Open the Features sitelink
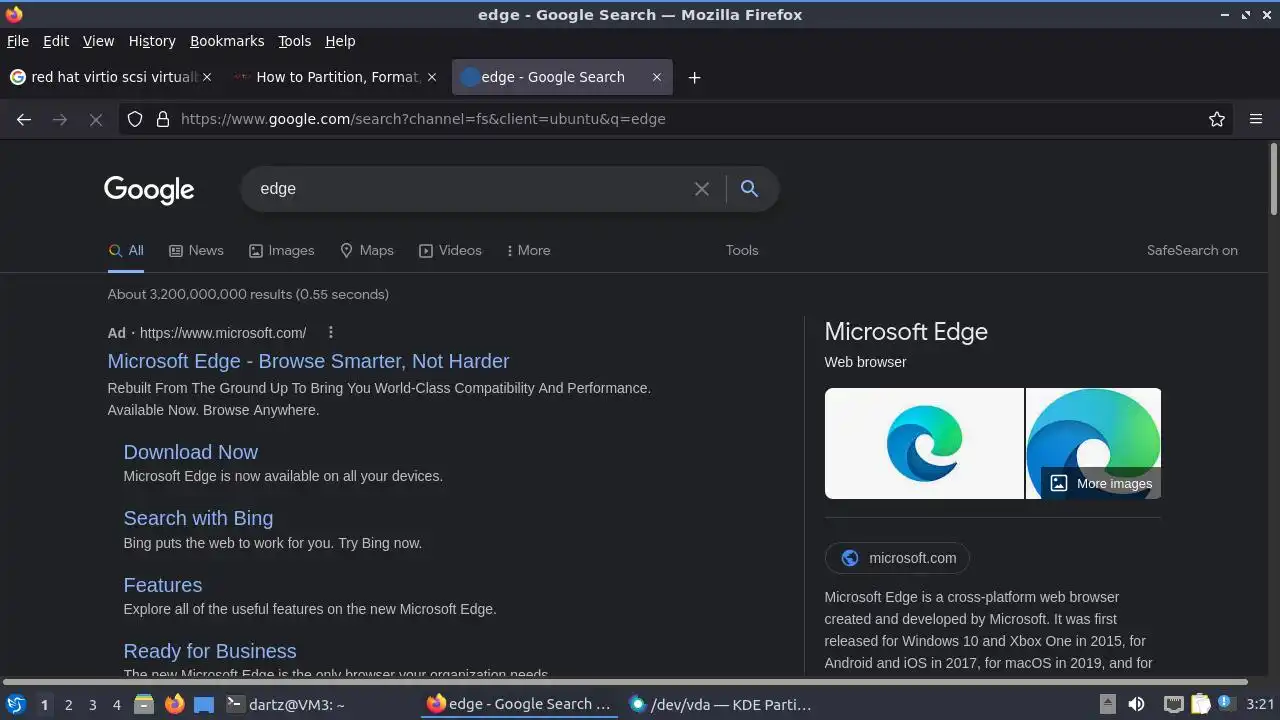 pyautogui.click(x=162, y=585)
